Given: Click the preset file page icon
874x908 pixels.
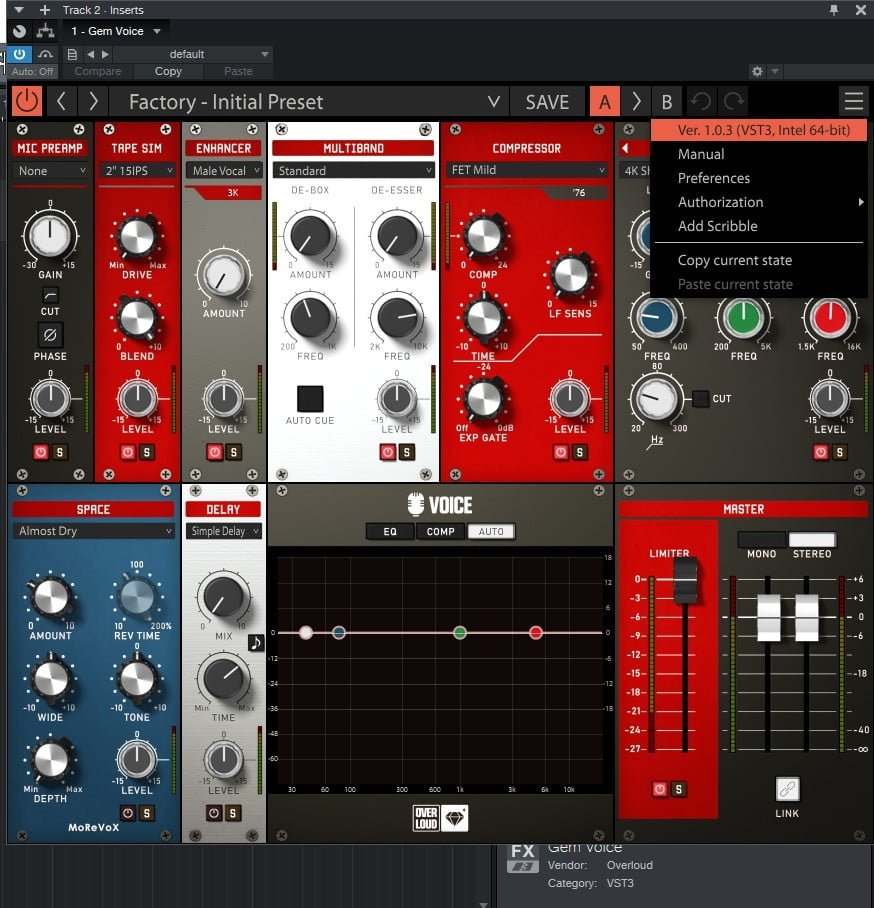Looking at the screenshot, I should (x=72, y=54).
